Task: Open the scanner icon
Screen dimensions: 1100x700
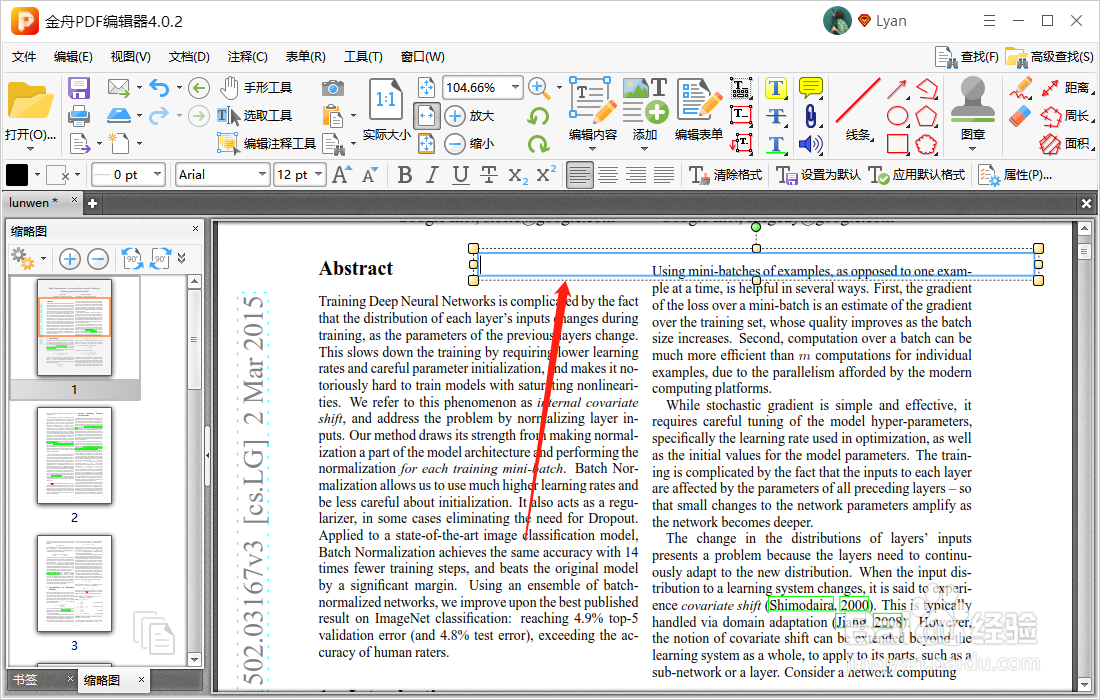Action: coord(119,115)
